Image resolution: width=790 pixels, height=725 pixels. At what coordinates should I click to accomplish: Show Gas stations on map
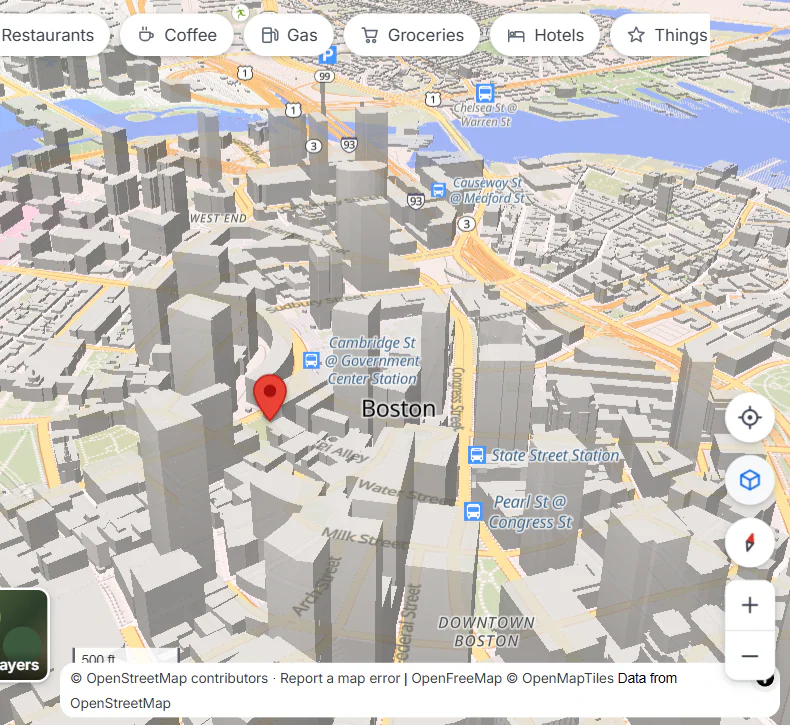tap(289, 35)
